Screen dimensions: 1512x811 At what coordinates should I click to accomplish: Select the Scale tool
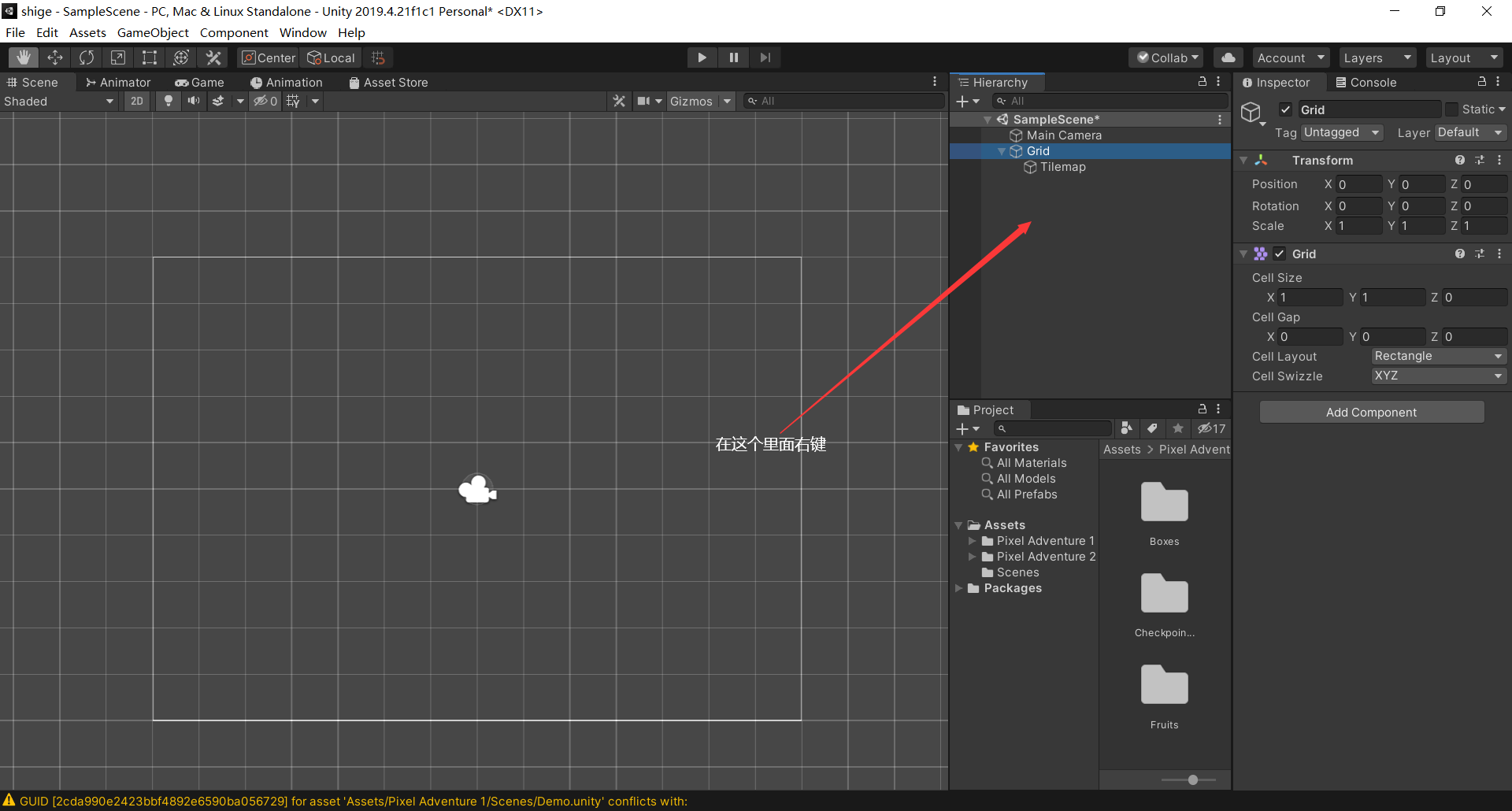[118, 57]
